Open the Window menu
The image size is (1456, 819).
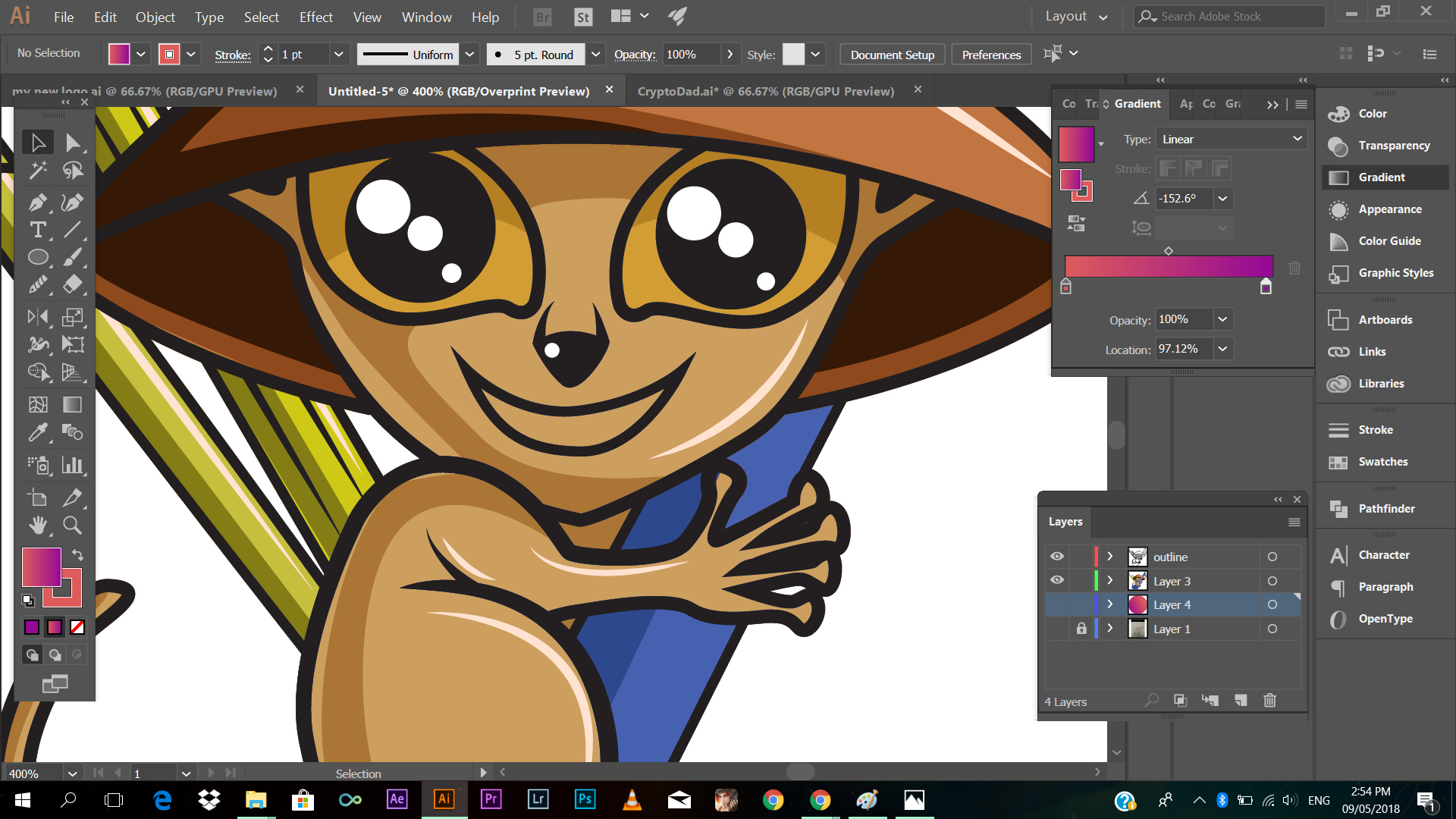[426, 17]
